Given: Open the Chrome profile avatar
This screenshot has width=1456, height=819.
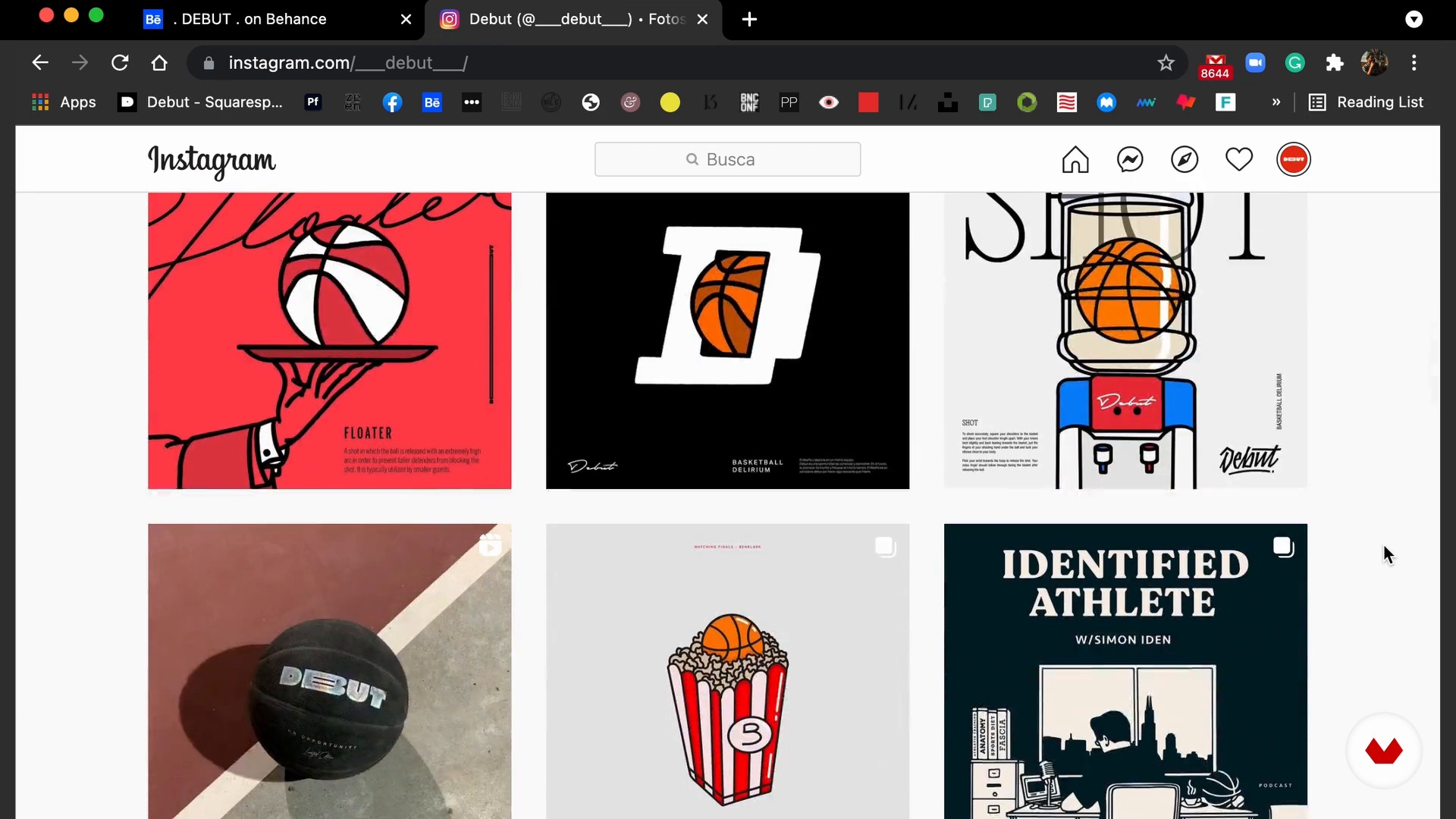Looking at the screenshot, I should [x=1374, y=63].
